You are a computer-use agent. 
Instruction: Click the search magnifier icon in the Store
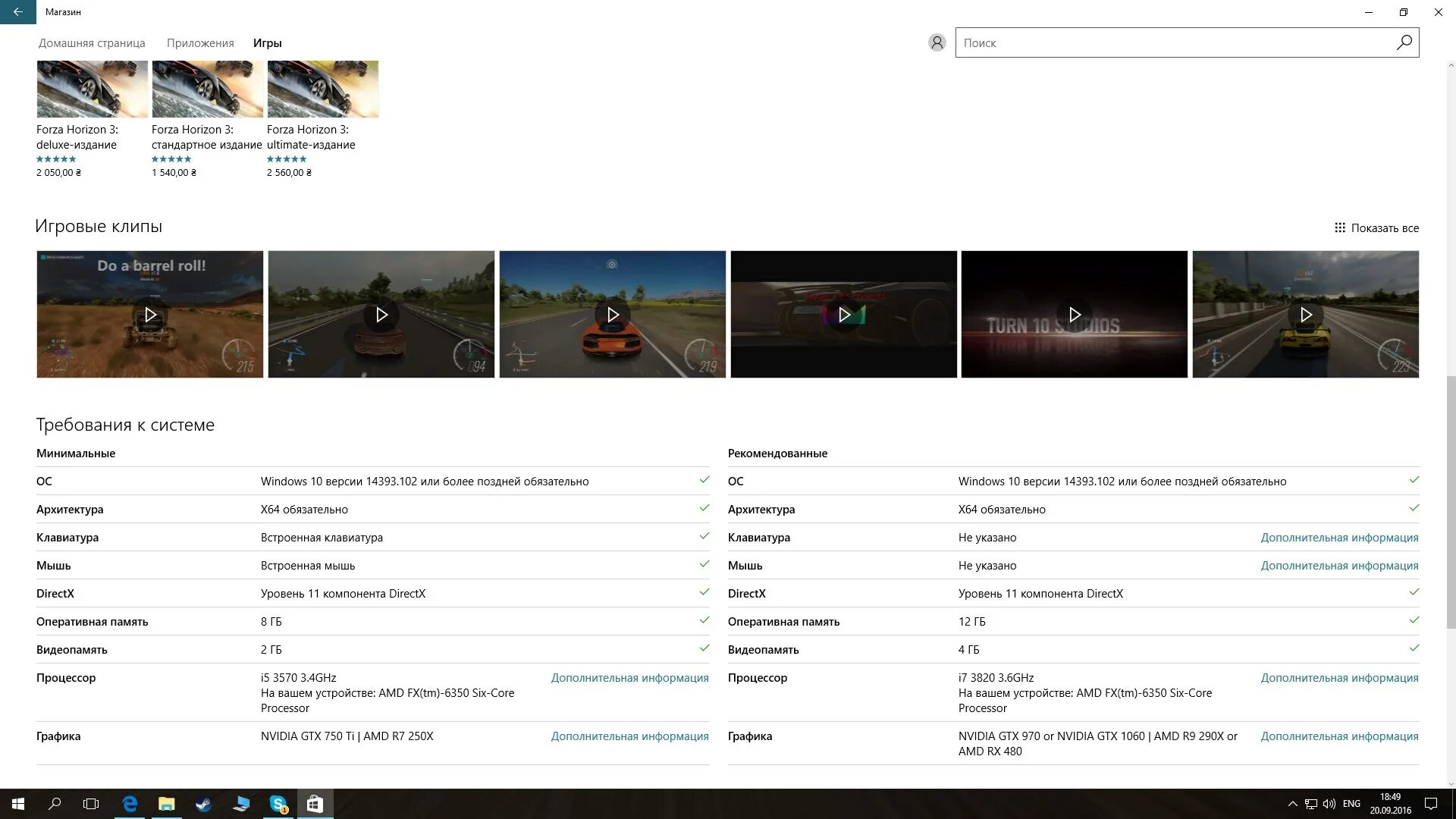(x=1404, y=42)
